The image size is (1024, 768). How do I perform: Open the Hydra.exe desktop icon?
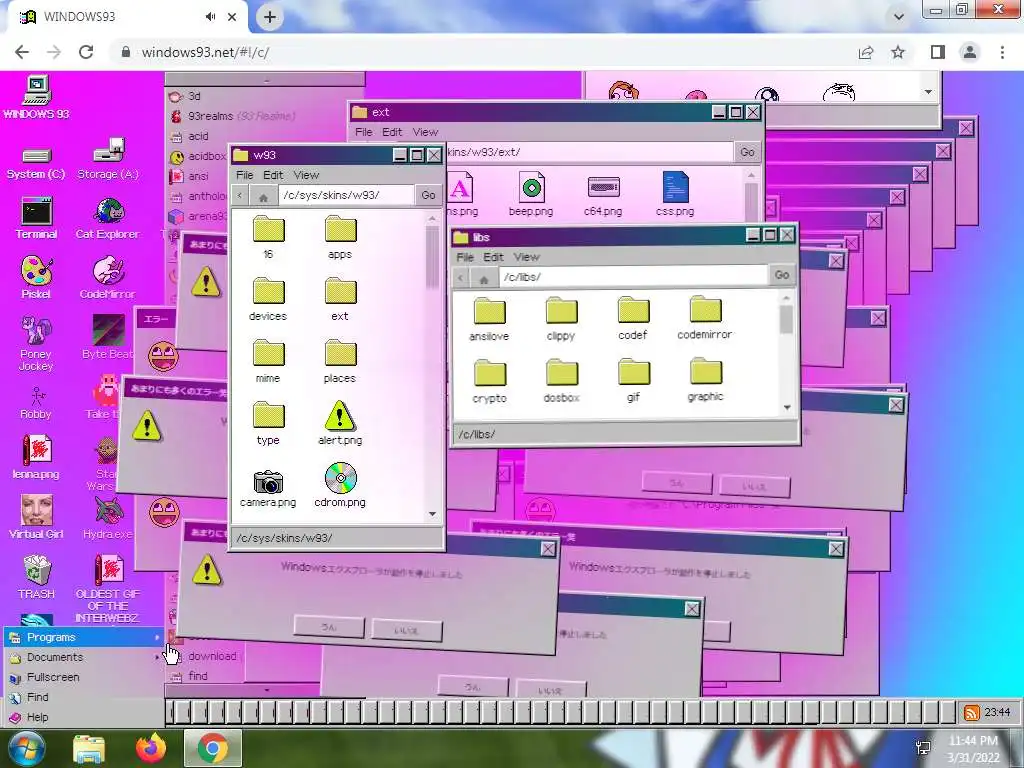(108, 517)
